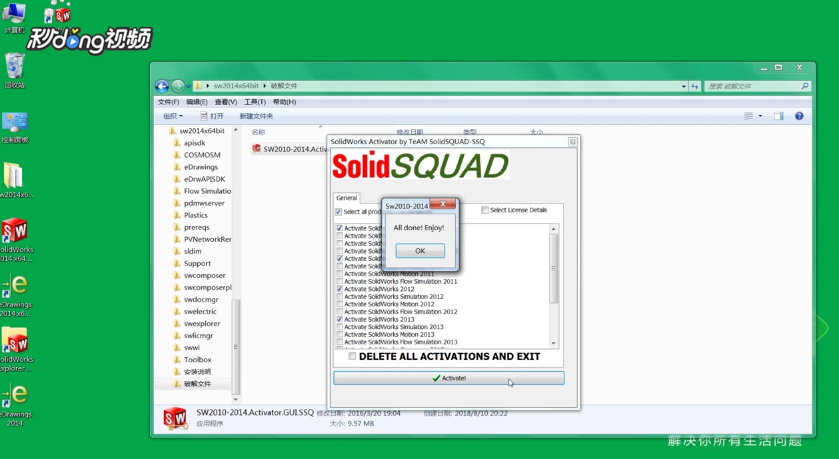The image size is (839, 459).
Task: Open eDrawings 2014 x64 desktop shortcut
Action: pyautogui.click(x=15, y=295)
